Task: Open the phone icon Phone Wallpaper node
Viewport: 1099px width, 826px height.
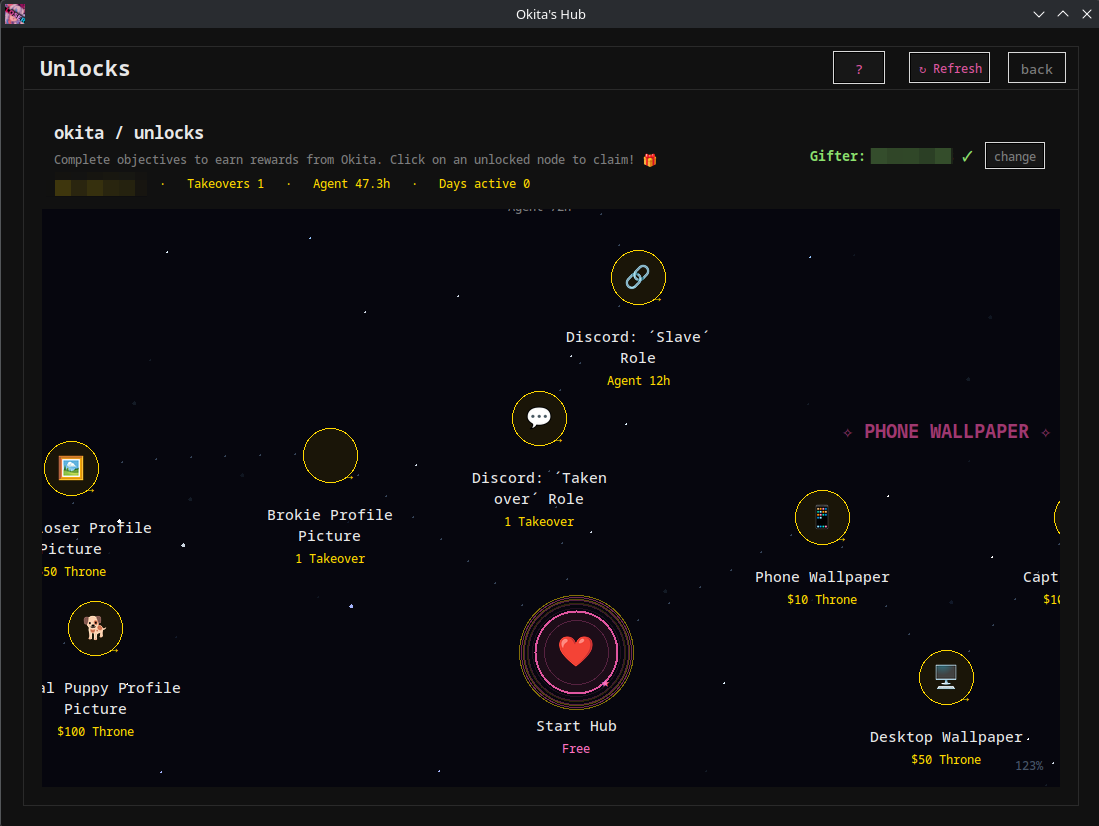Action: tap(822, 517)
